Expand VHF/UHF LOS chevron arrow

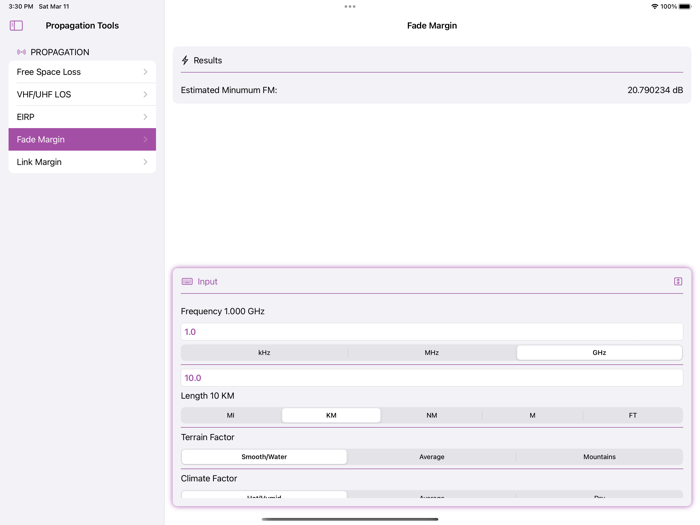(x=145, y=95)
